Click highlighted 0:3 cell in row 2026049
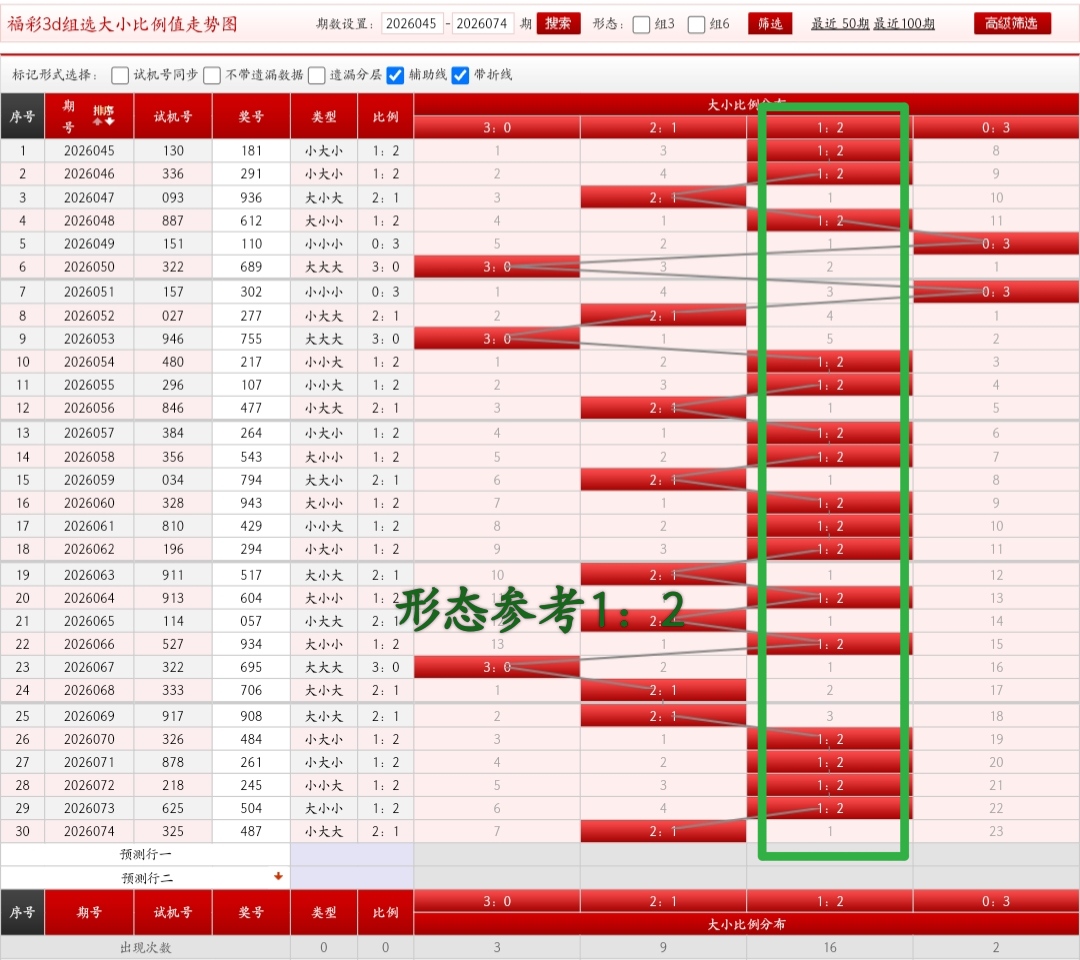 (x=995, y=244)
